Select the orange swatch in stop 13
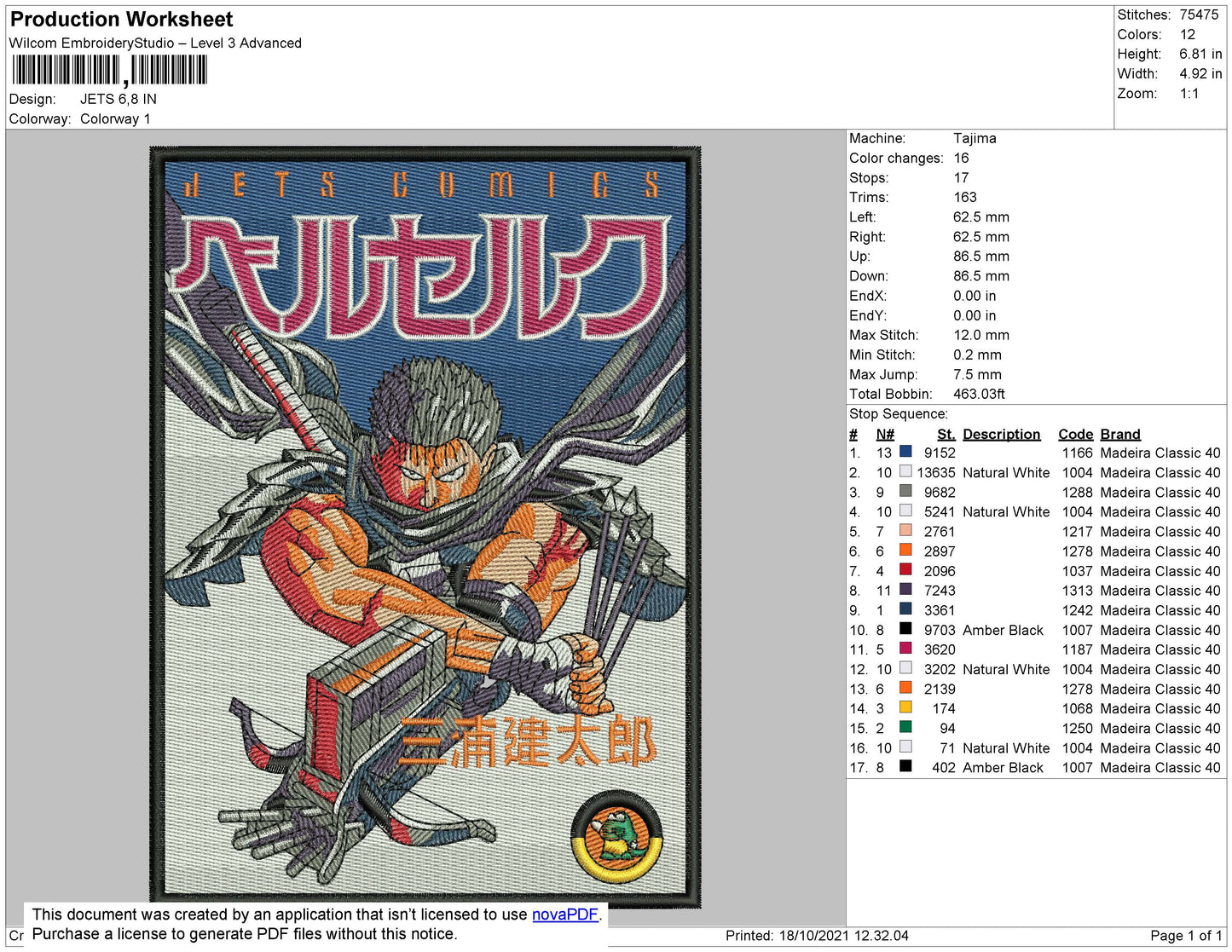Viewport: 1232px width, 952px height. click(x=905, y=688)
